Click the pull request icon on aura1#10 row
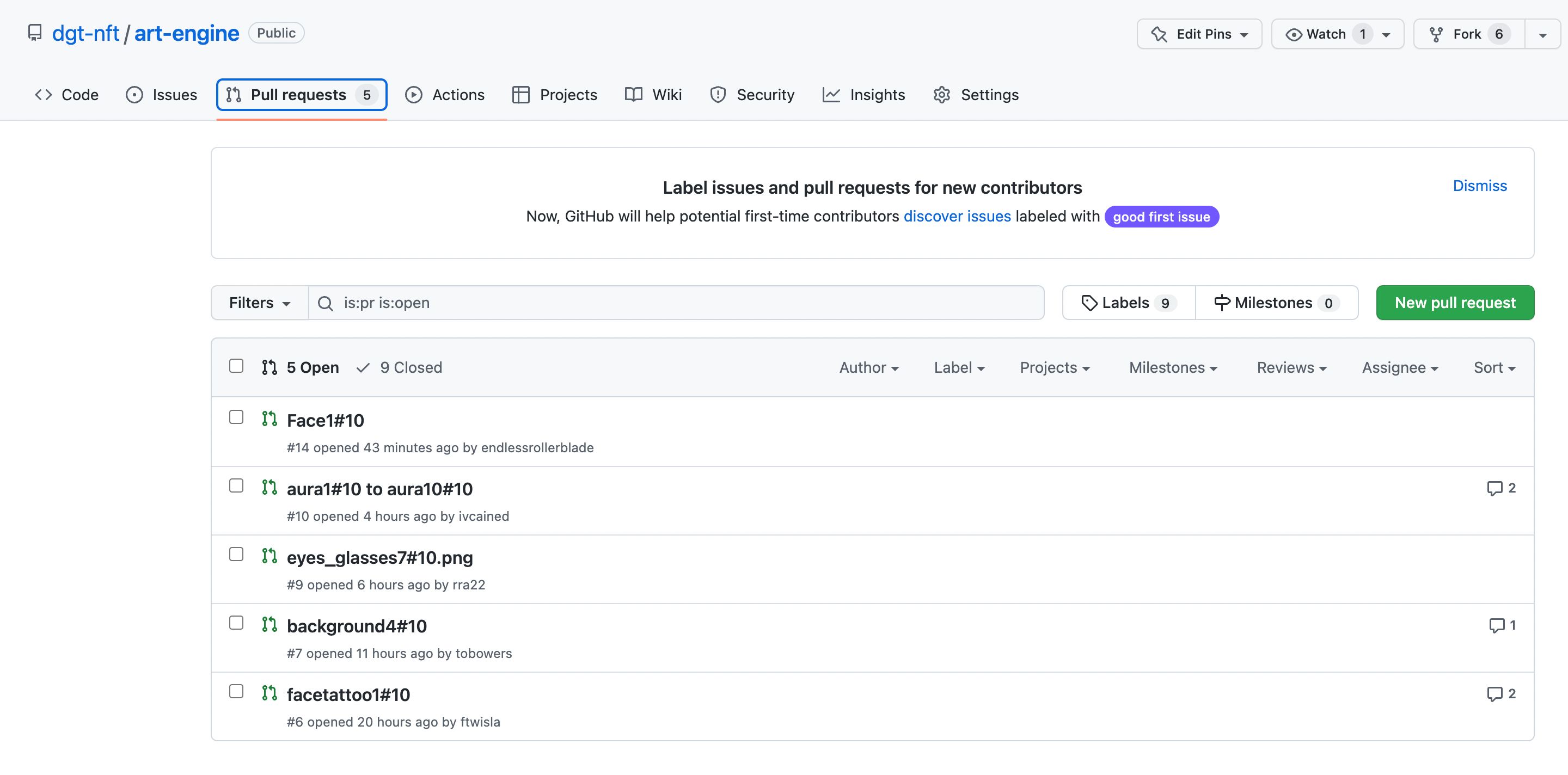Image resolution: width=1568 pixels, height=775 pixels. [x=269, y=487]
